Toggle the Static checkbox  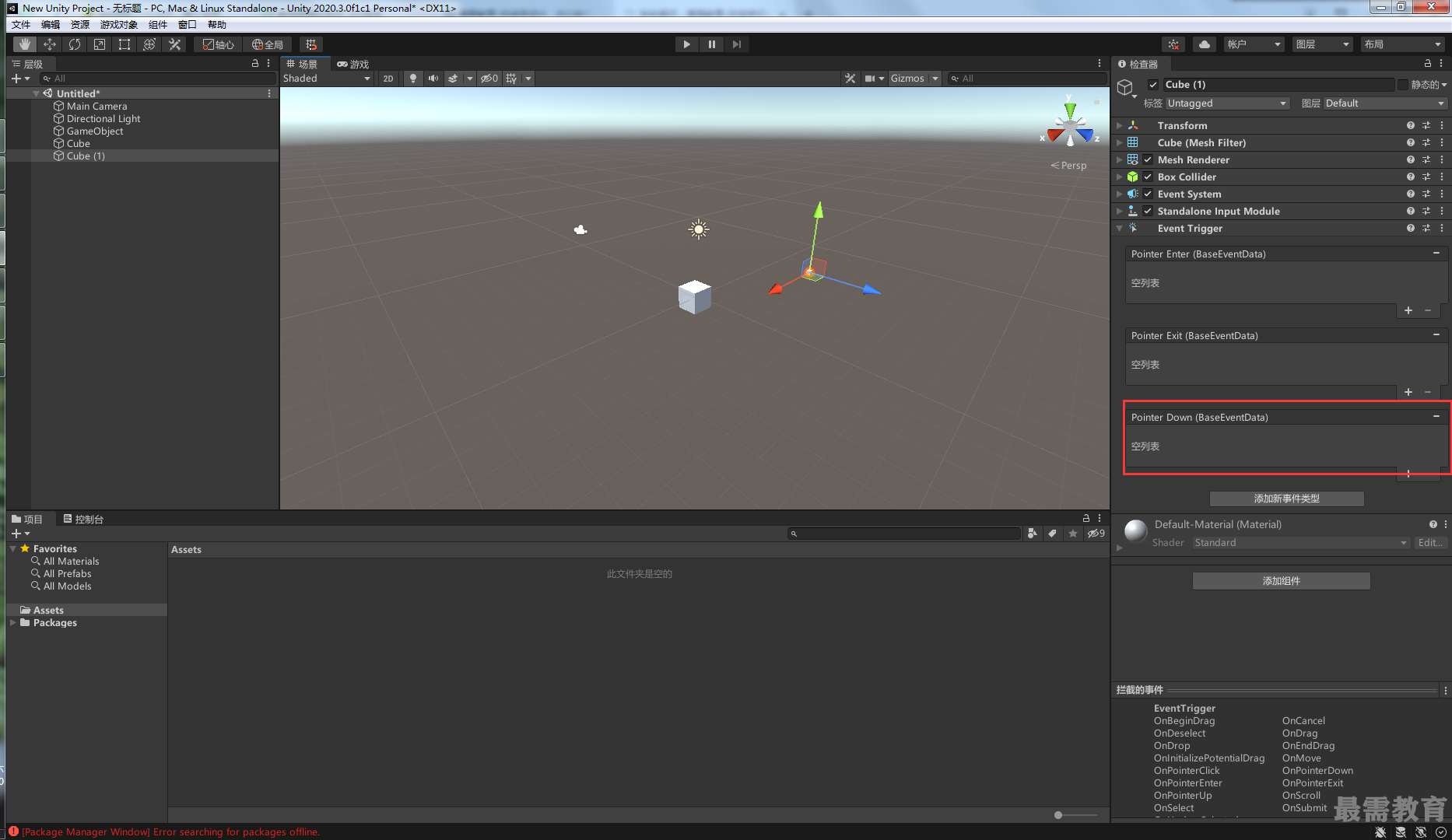(1403, 85)
